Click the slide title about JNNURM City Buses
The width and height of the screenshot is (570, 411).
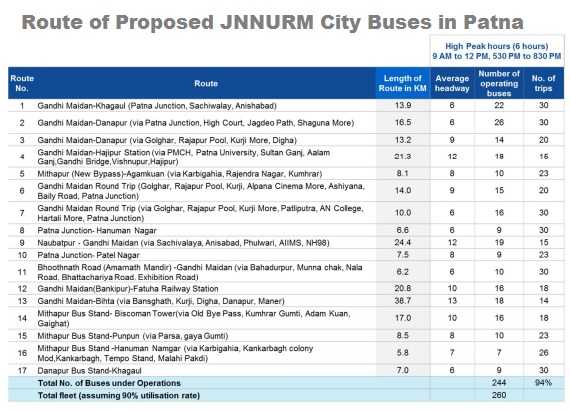(272, 22)
